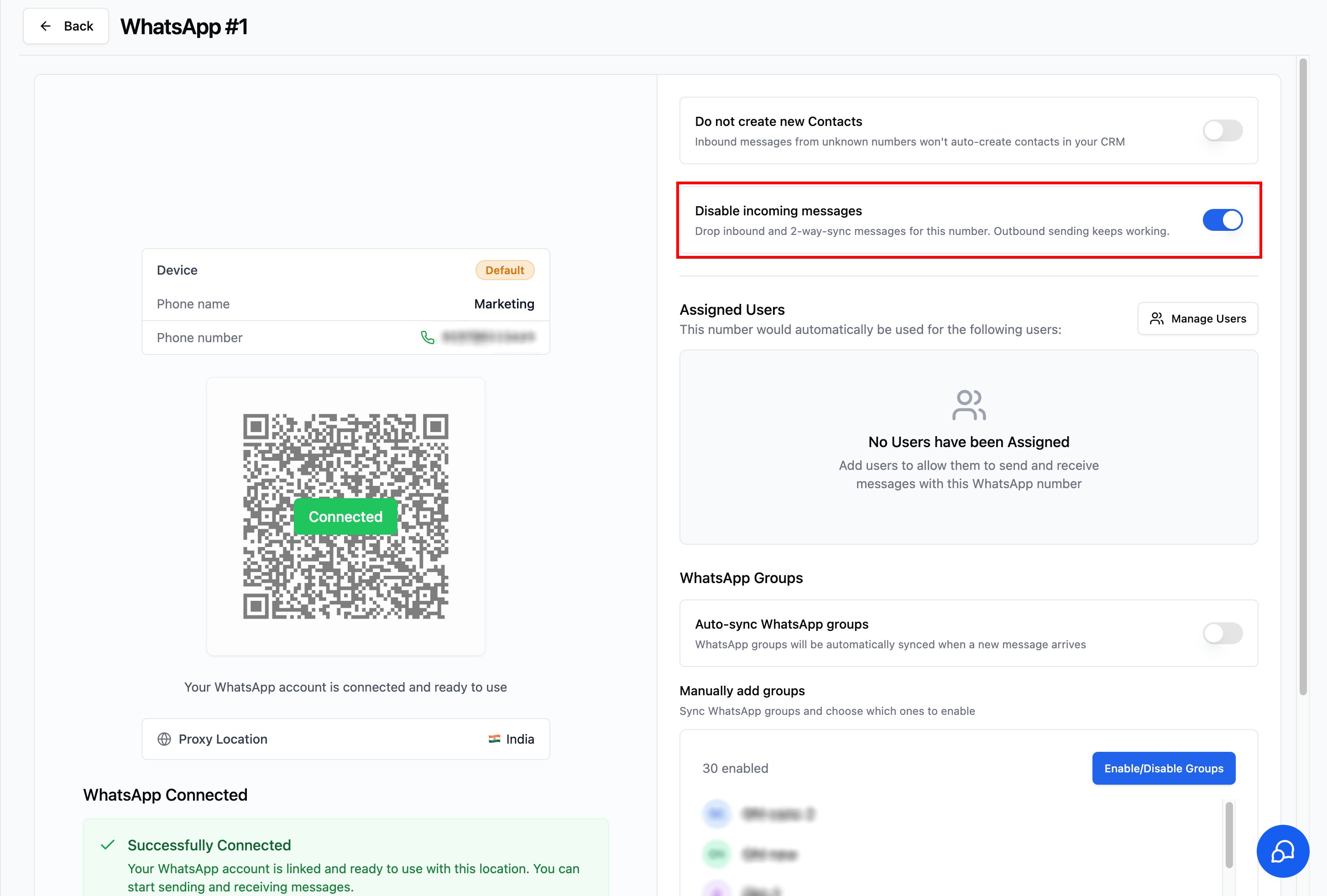Click the second group's green avatar
1327x896 pixels.
[716, 854]
